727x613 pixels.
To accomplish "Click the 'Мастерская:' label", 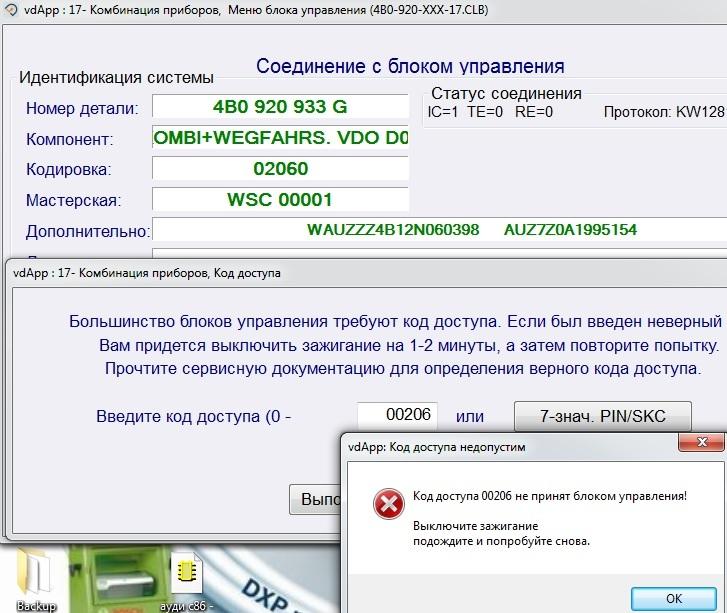I will click(x=73, y=200).
